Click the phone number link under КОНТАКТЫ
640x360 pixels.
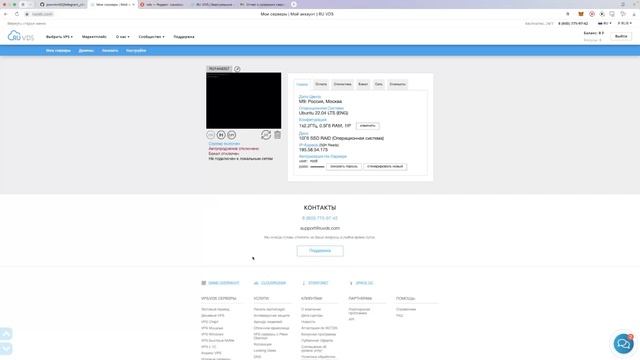320,218
